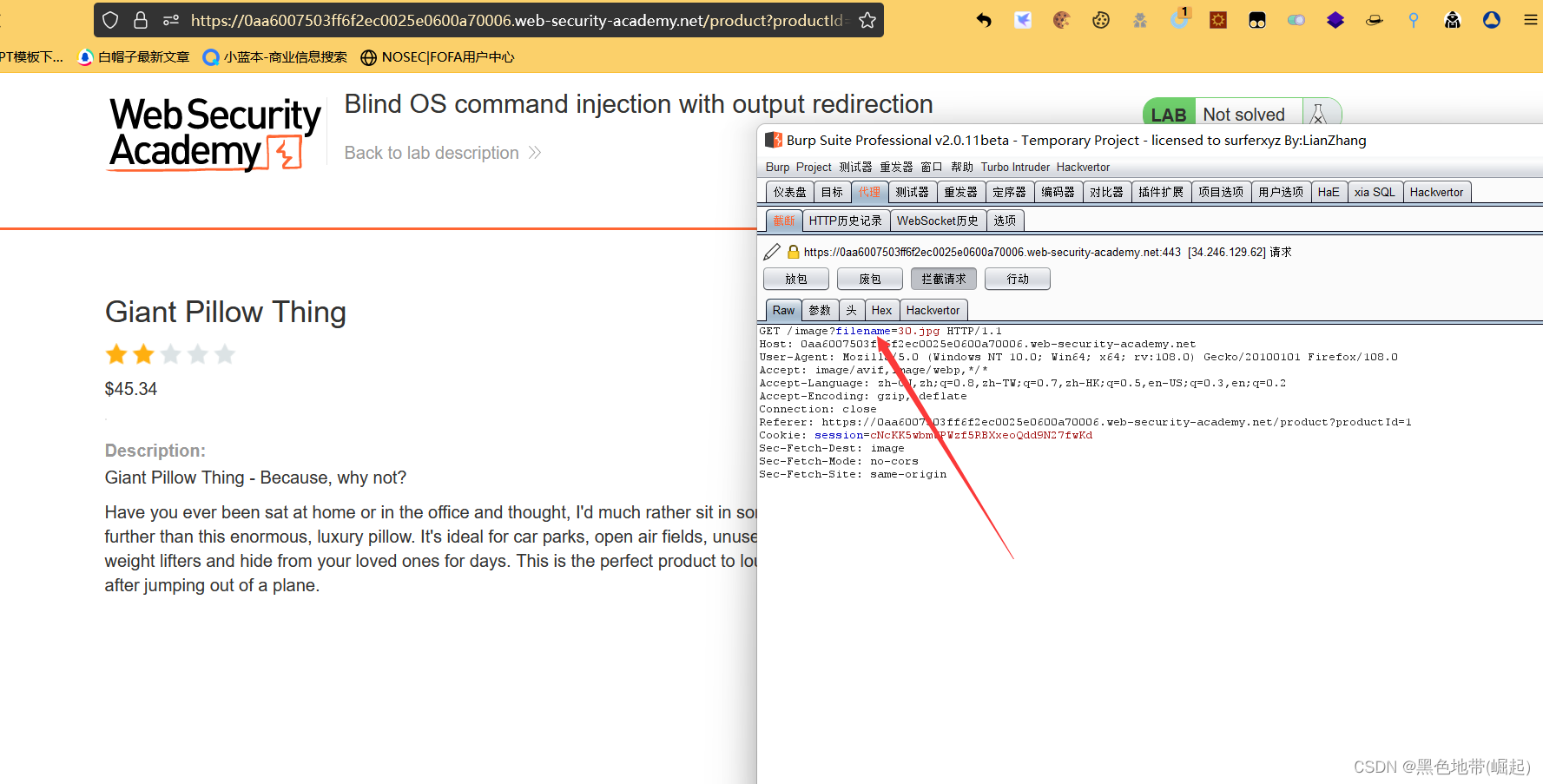Image resolution: width=1543 pixels, height=784 pixels.
Task: Open the bitten brown cookie extension
Action: click(x=1061, y=20)
